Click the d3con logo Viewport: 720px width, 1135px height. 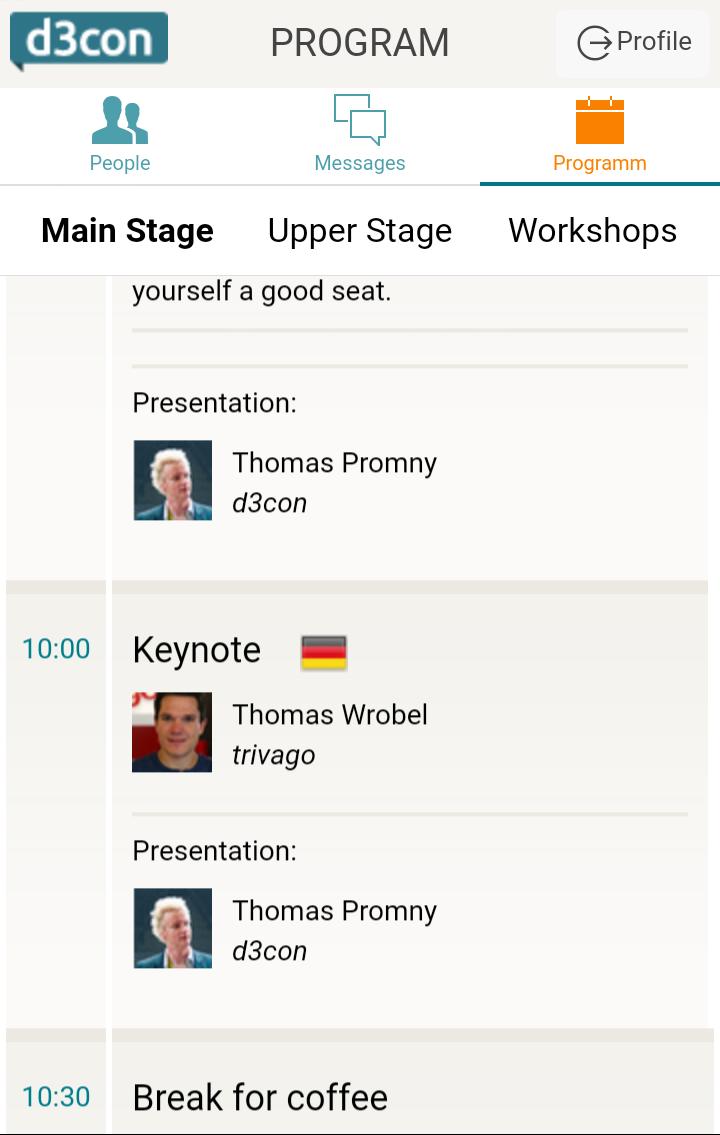[x=89, y=40]
